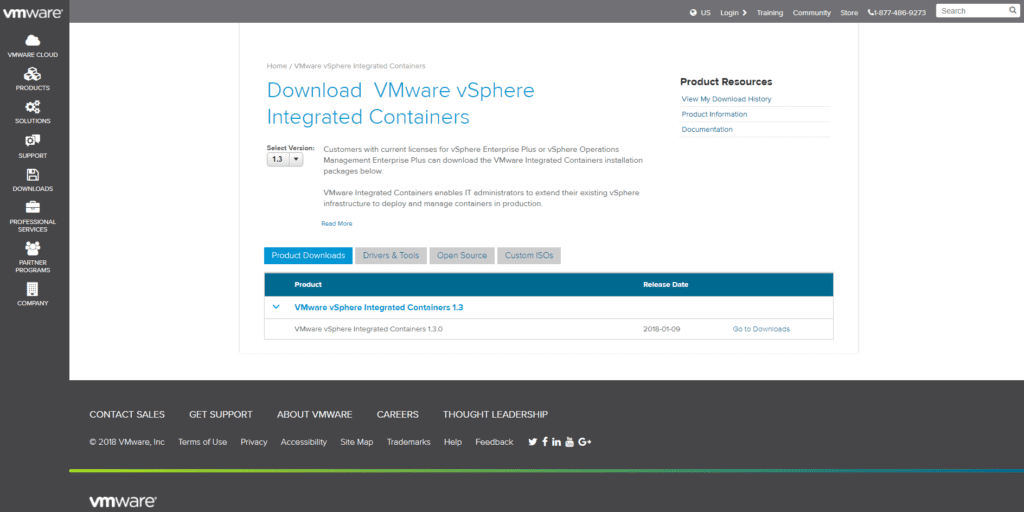Viewport: 1024px width, 512px height.
Task: Open the Select Version 1.3 dropdown
Action: pos(285,159)
